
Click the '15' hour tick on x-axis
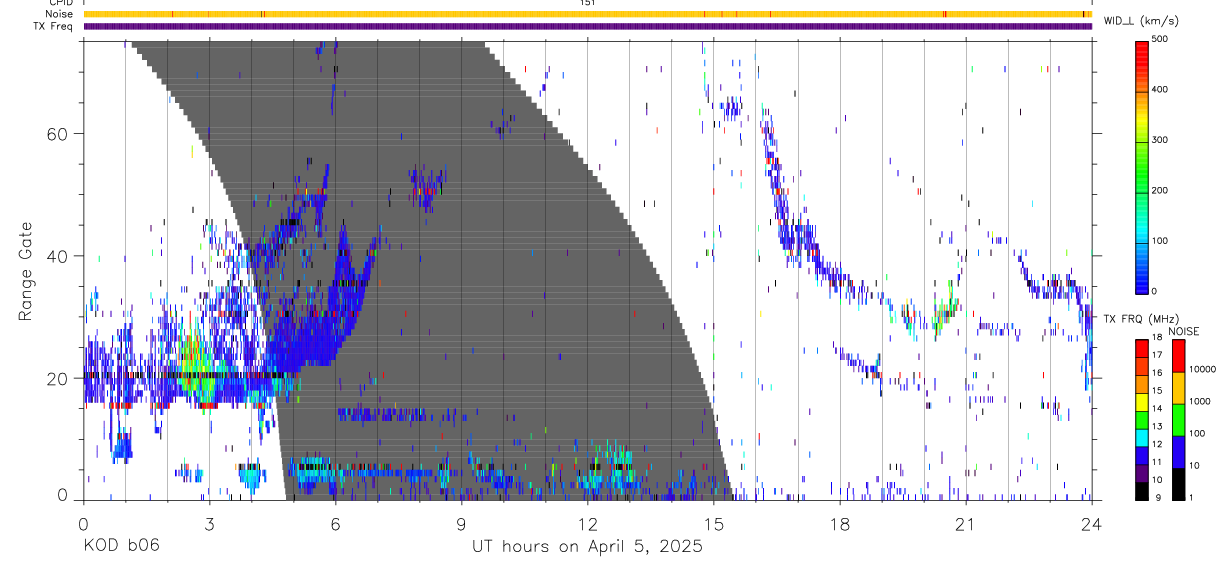coord(714,523)
